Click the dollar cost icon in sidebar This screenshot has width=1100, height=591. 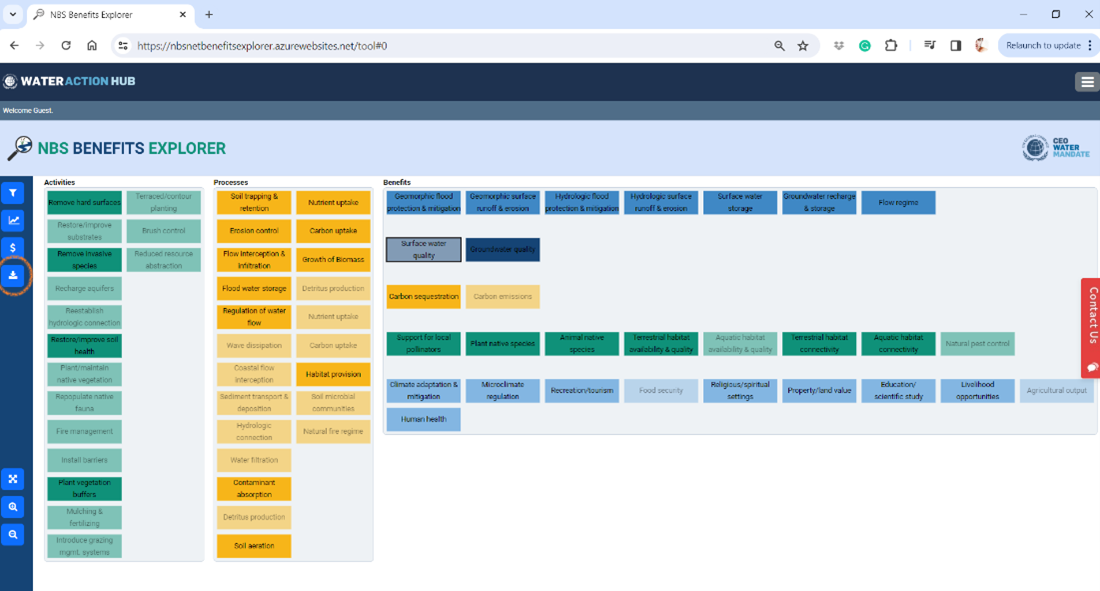coord(13,248)
